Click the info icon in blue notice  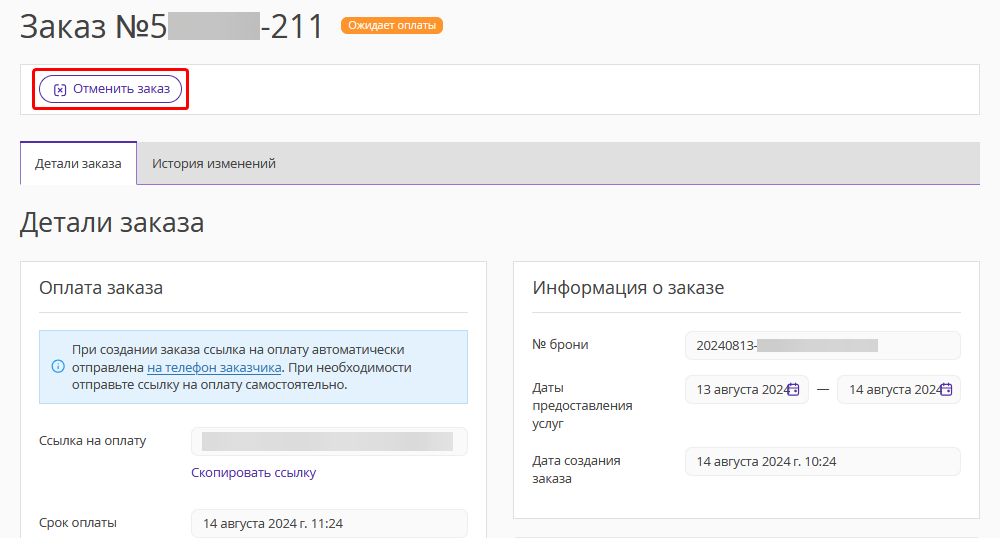(x=58, y=367)
